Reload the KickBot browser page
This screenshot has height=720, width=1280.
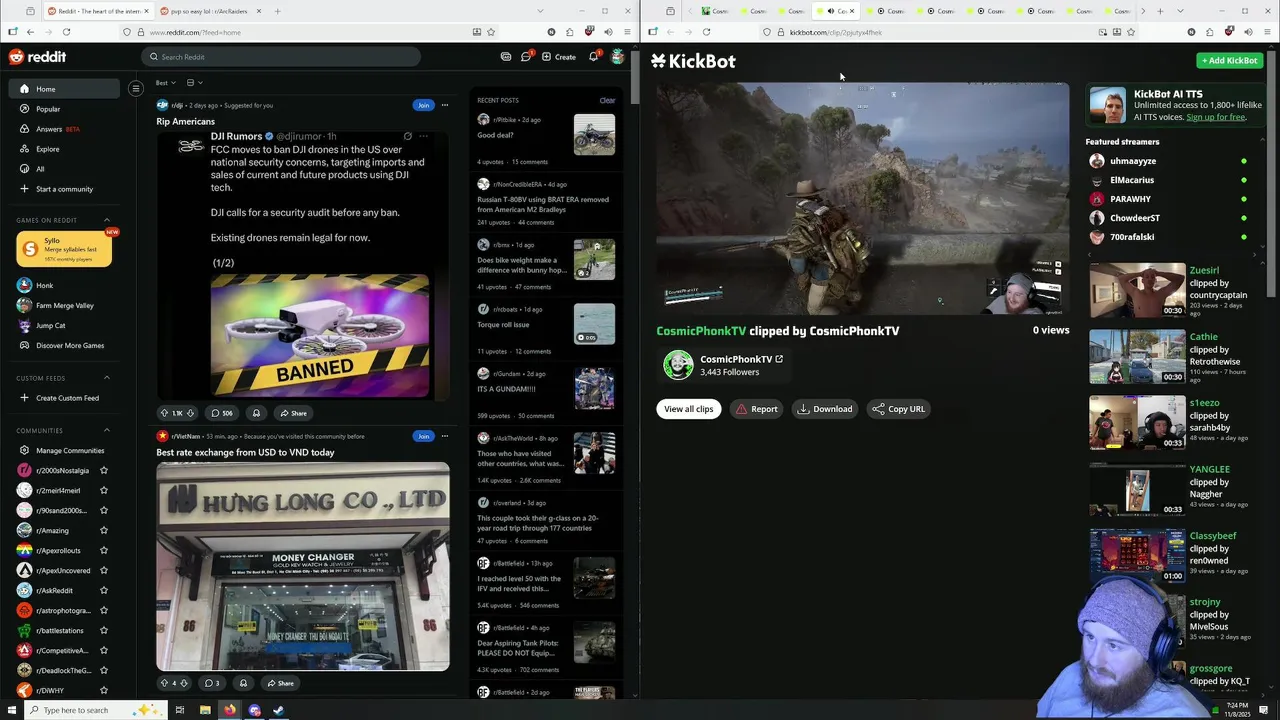(706, 32)
